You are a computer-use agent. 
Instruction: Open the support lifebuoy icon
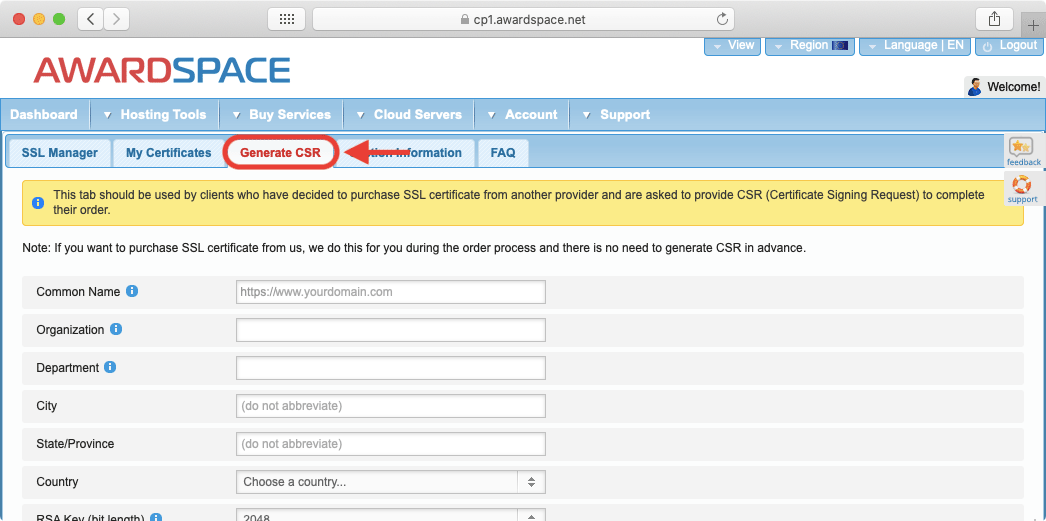(x=1022, y=187)
